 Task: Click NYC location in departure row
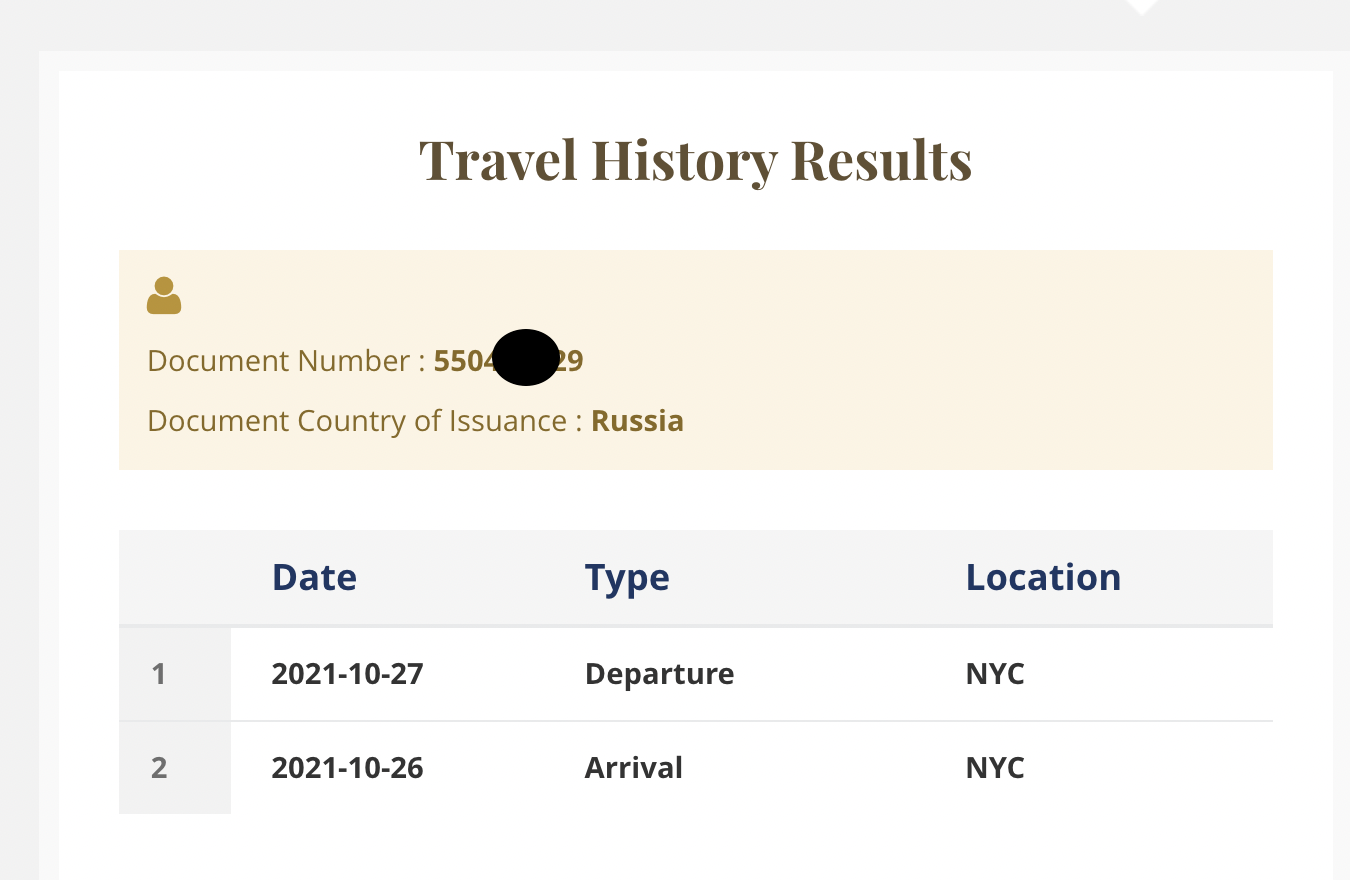[x=995, y=674]
